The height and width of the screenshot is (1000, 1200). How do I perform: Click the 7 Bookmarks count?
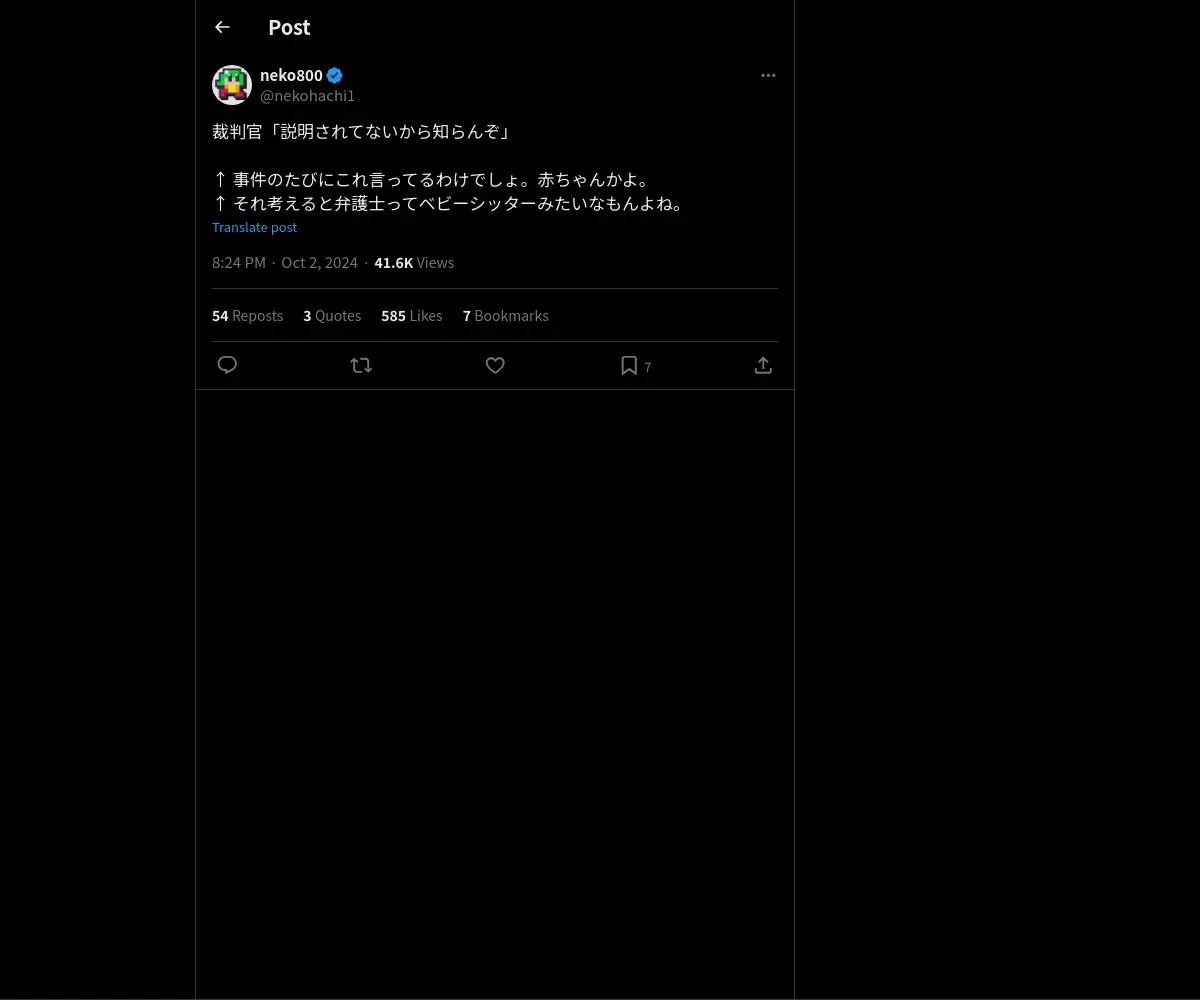click(505, 315)
